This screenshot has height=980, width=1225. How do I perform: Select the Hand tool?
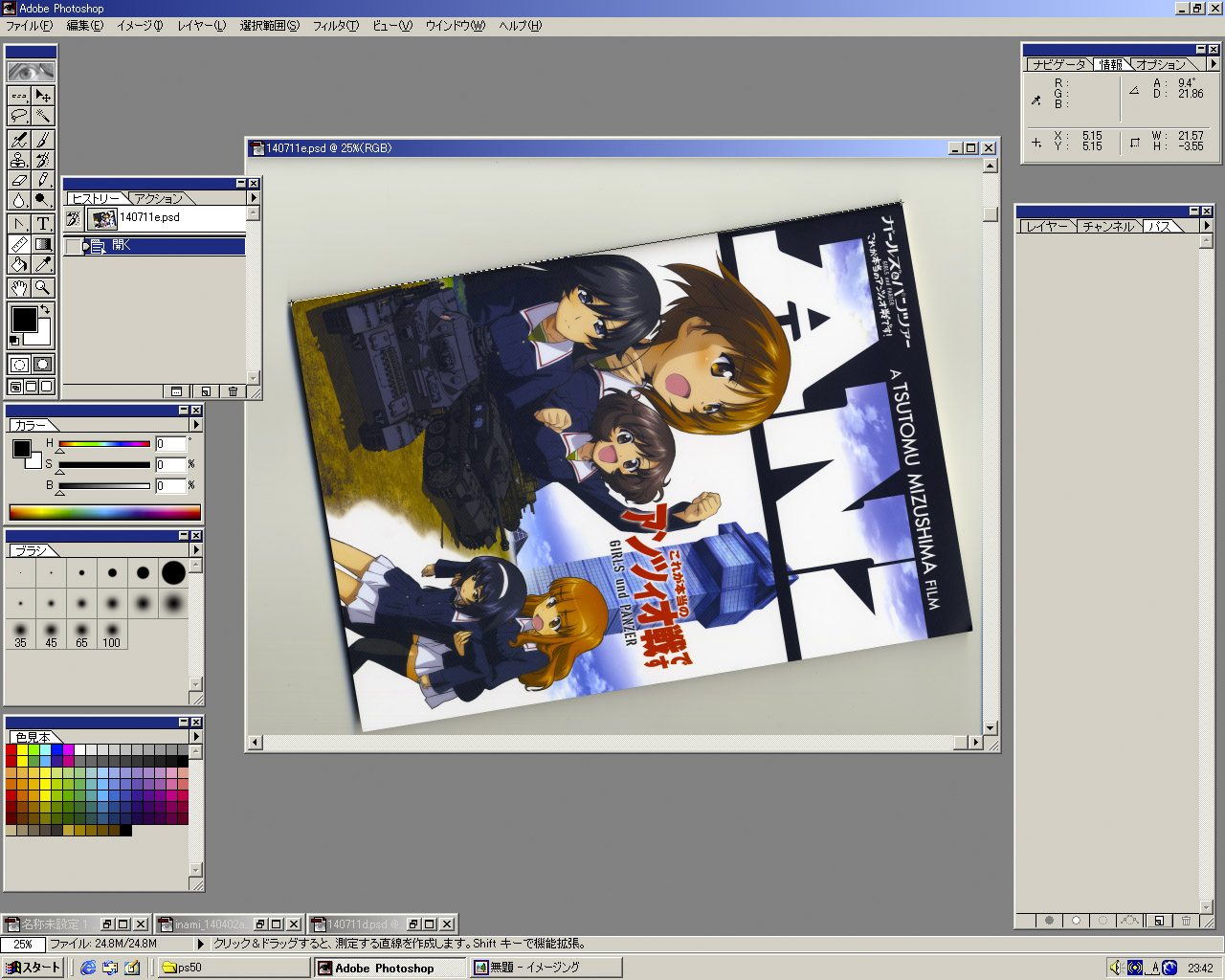[19, 287]
